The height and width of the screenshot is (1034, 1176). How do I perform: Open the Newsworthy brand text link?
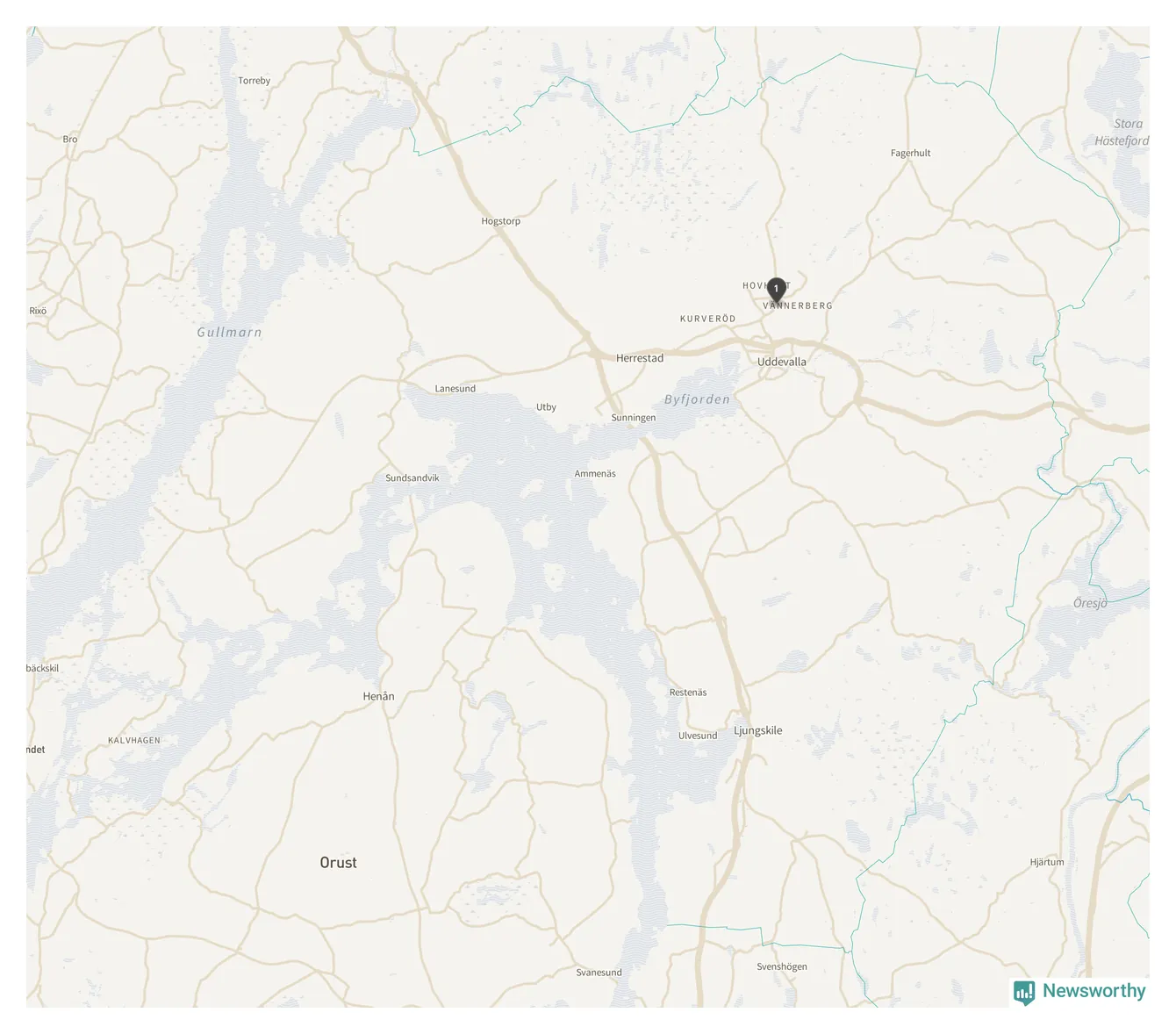1094,991
